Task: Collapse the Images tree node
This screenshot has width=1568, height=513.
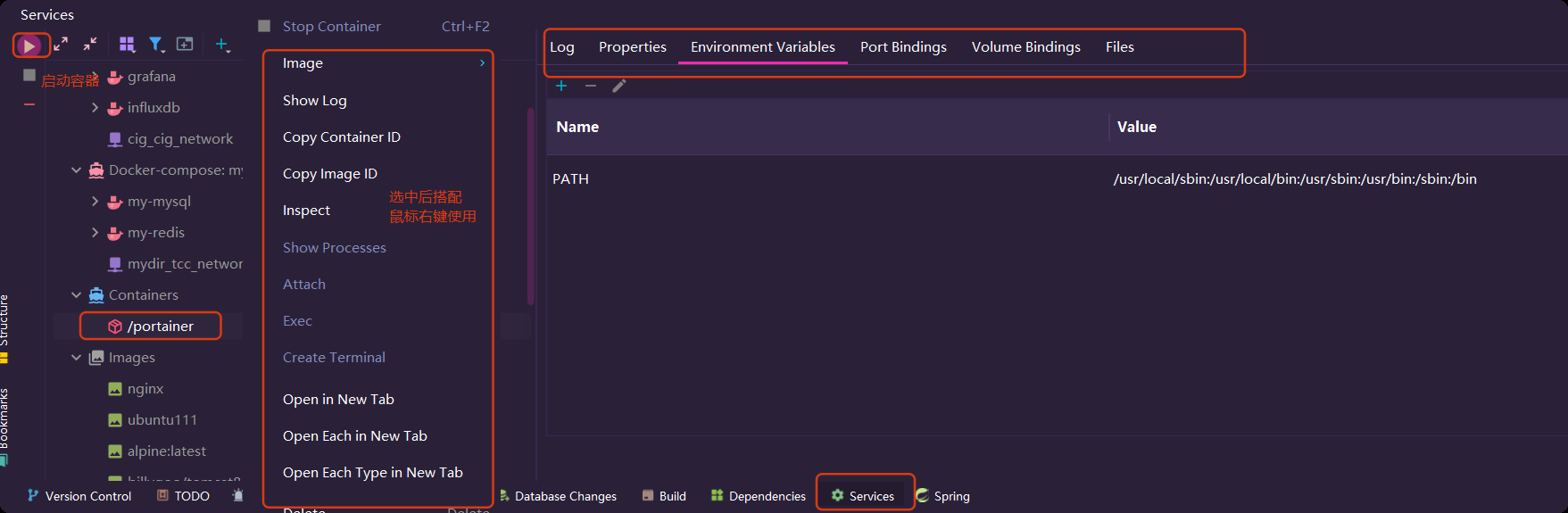Action: pyautogui.click(x=77, y=358)
